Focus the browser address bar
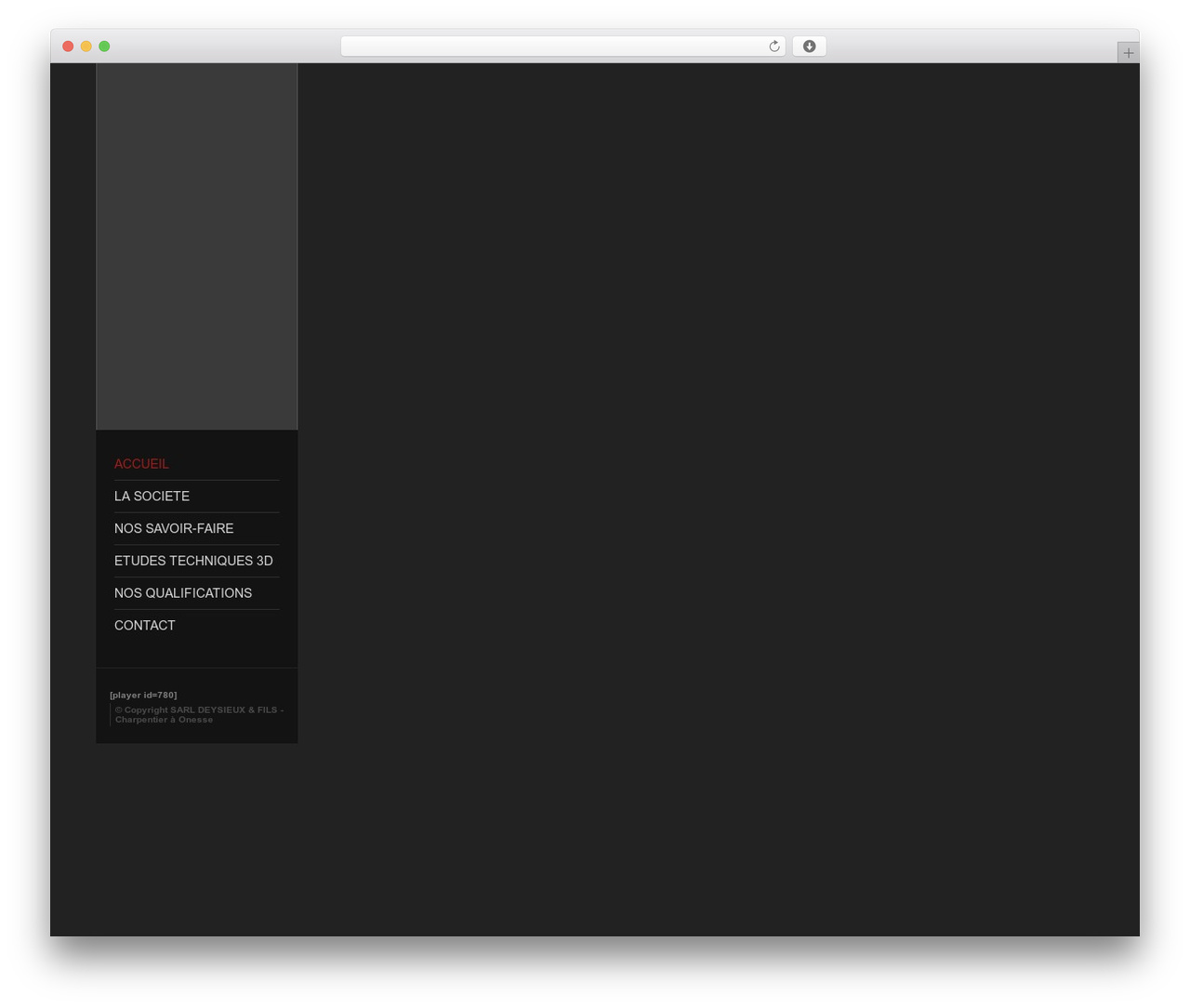Image resolution: width=1190 pixels, height=1008 pixels. [562, 46]
